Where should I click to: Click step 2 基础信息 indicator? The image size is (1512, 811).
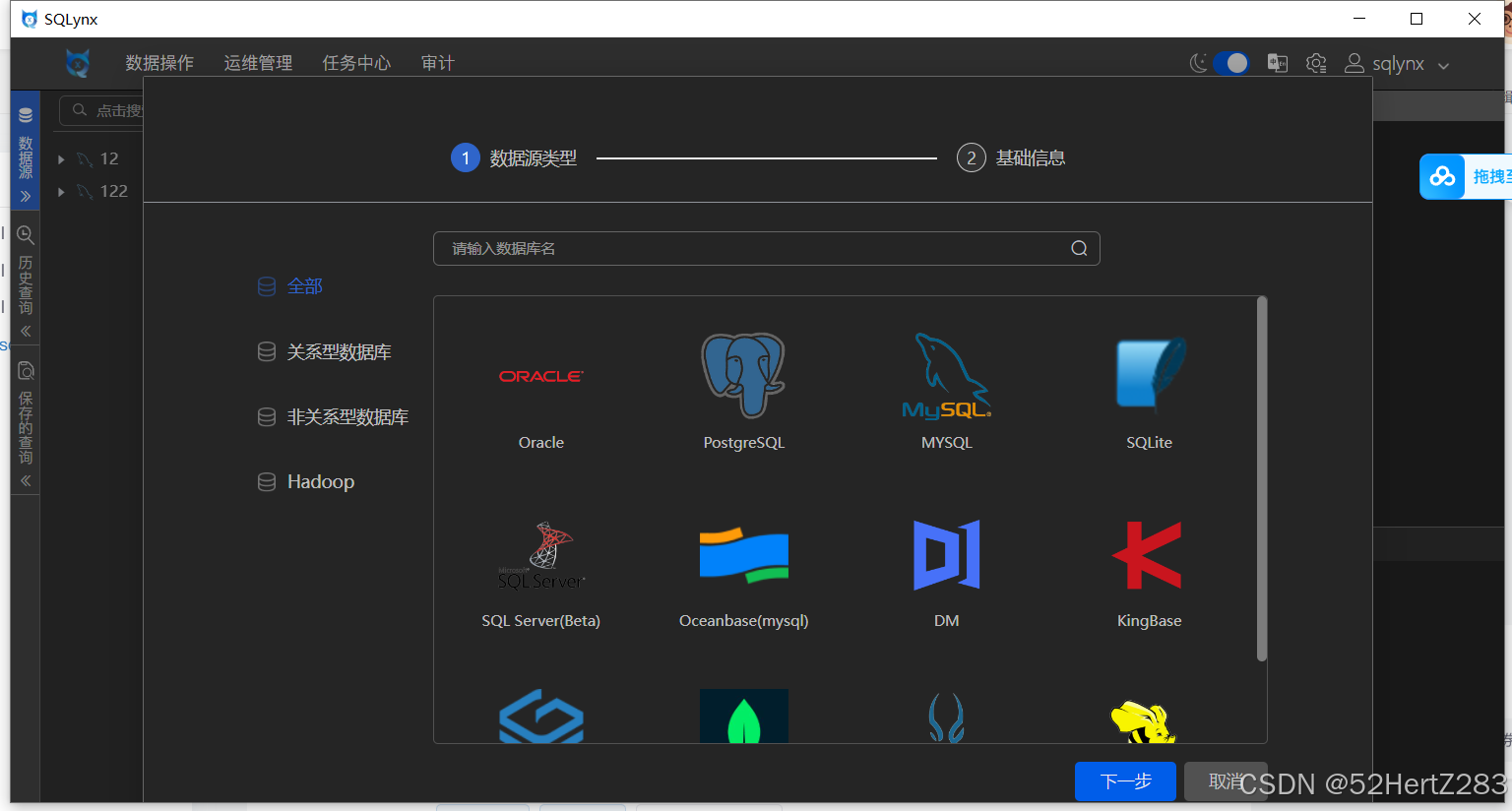pyautogui.click(x=1011, y=157)
